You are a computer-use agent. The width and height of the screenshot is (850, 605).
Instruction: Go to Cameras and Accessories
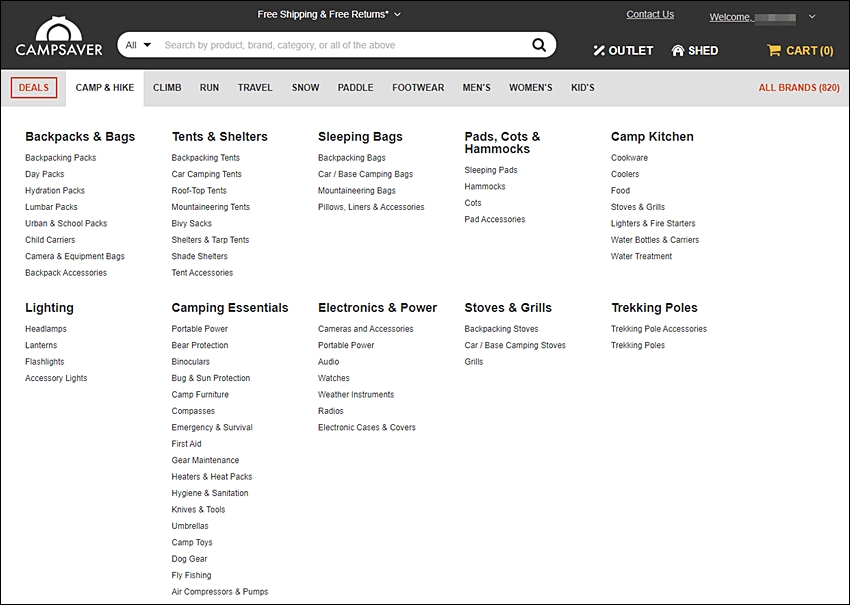pos(365,329)
